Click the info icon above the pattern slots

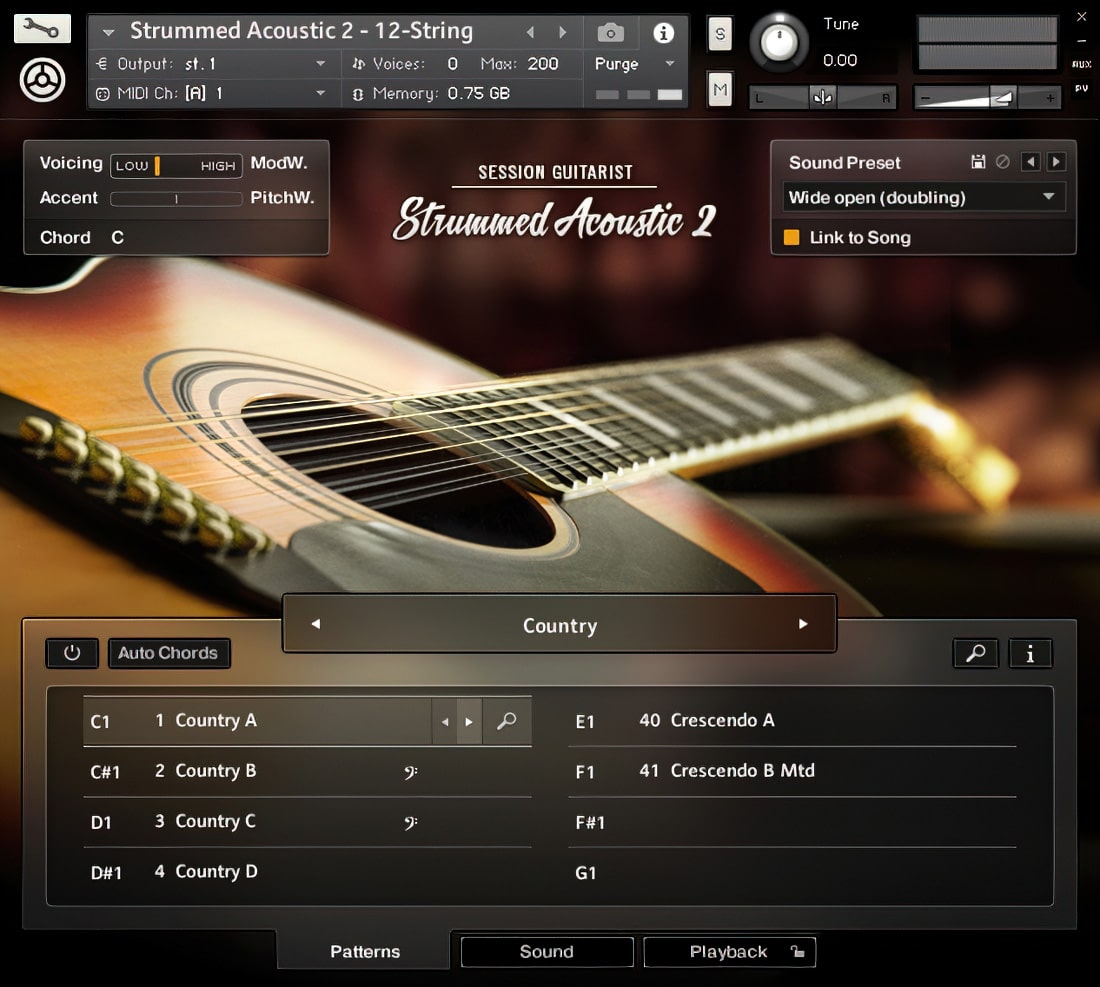click(x=1030, y=653)
